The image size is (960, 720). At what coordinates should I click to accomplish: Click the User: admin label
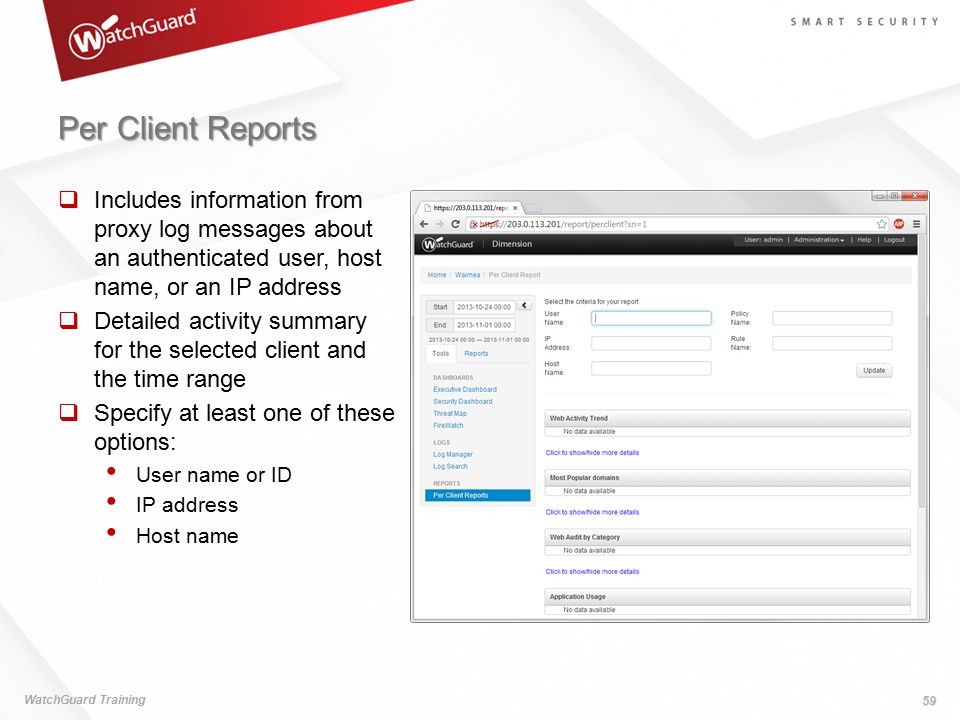[x=763, y=240]
